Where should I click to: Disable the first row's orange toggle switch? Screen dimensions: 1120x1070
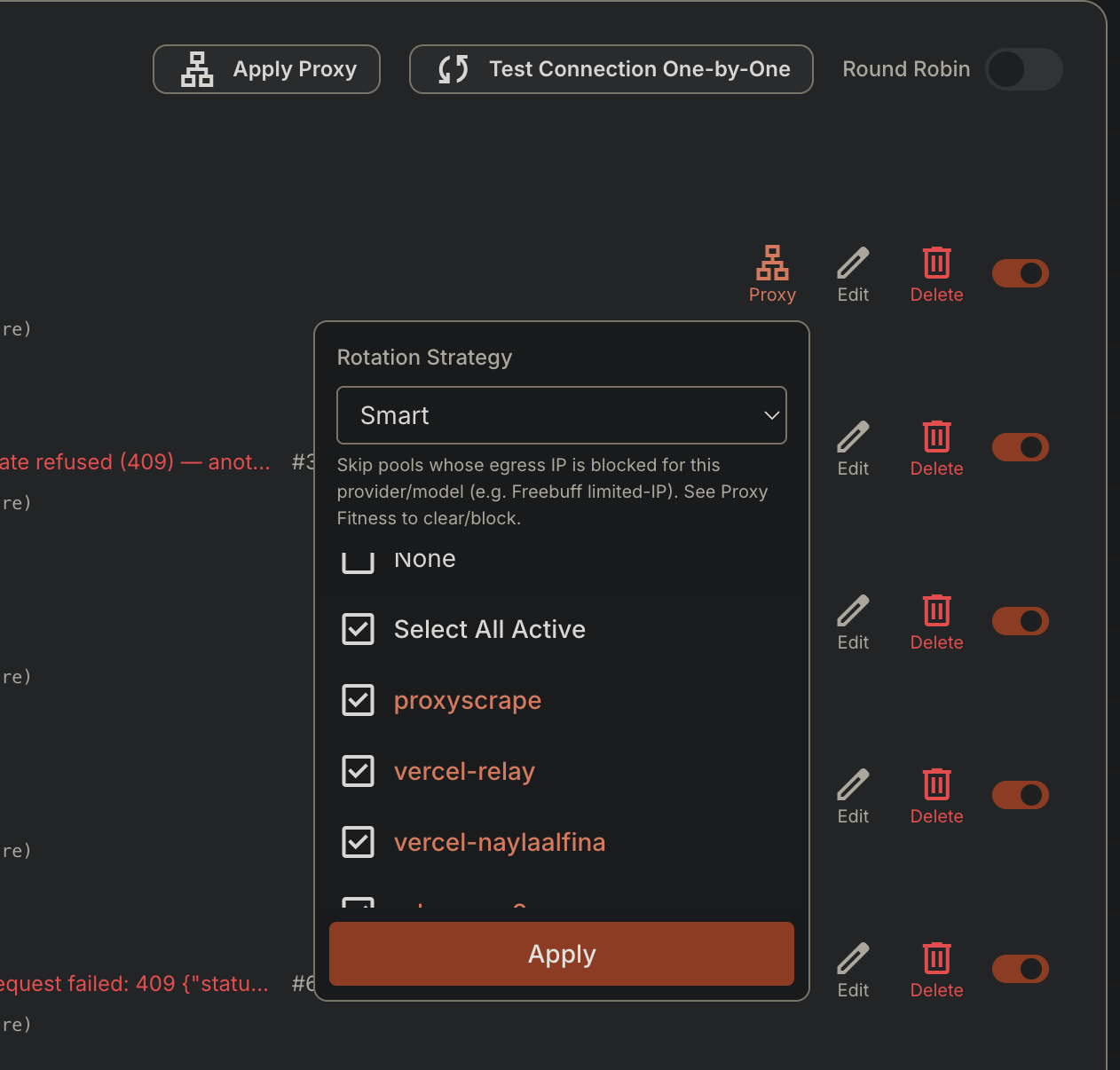coord(1021,273)
